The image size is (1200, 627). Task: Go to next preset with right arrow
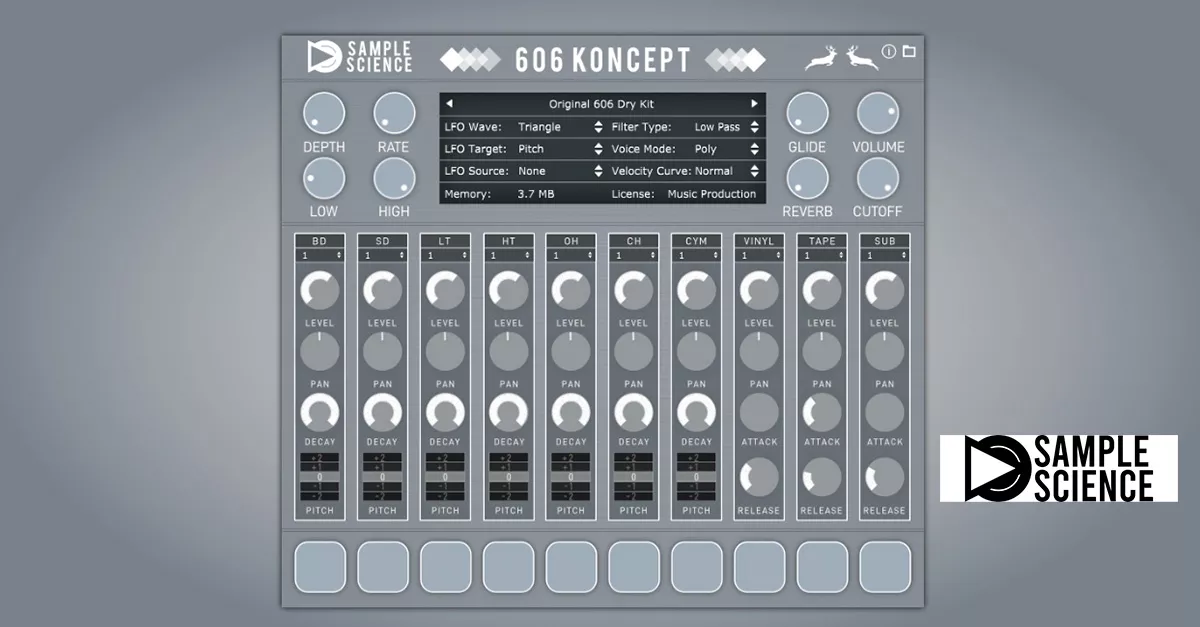click(754, 104)
